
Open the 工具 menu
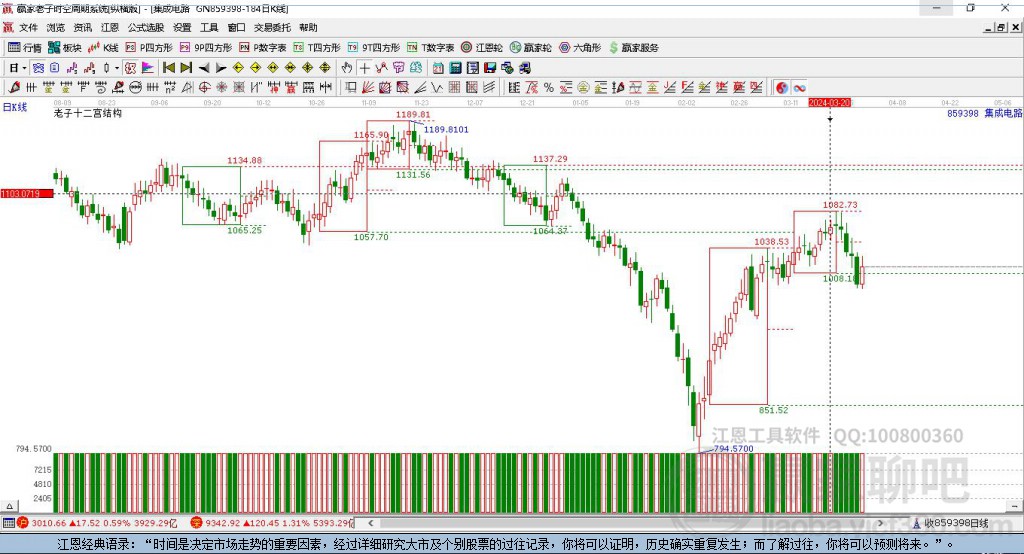209,27
